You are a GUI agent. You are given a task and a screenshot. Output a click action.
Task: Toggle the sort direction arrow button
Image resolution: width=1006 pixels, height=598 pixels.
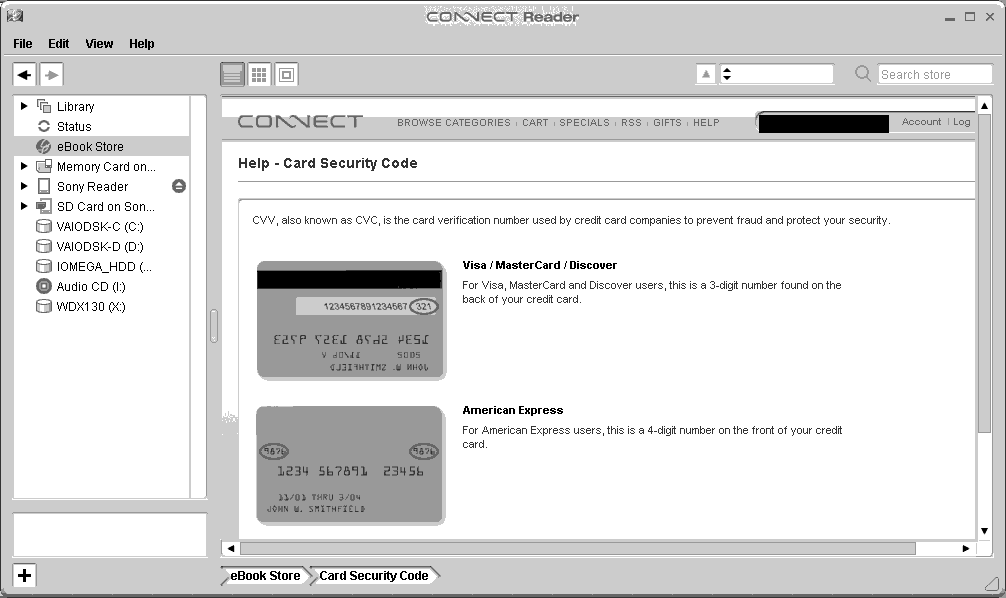706,74
